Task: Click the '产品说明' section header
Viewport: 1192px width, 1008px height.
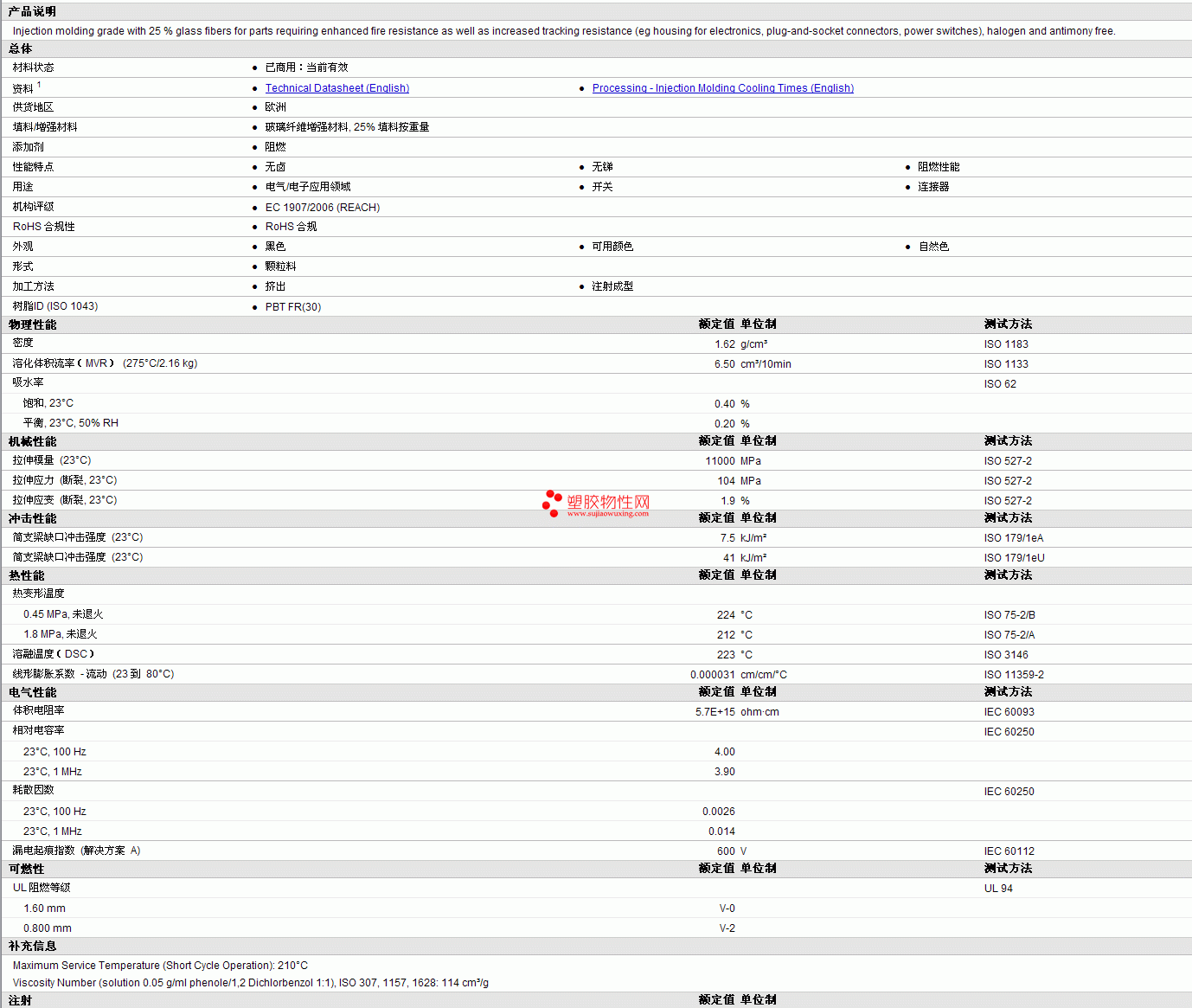Action: [32, 11]
